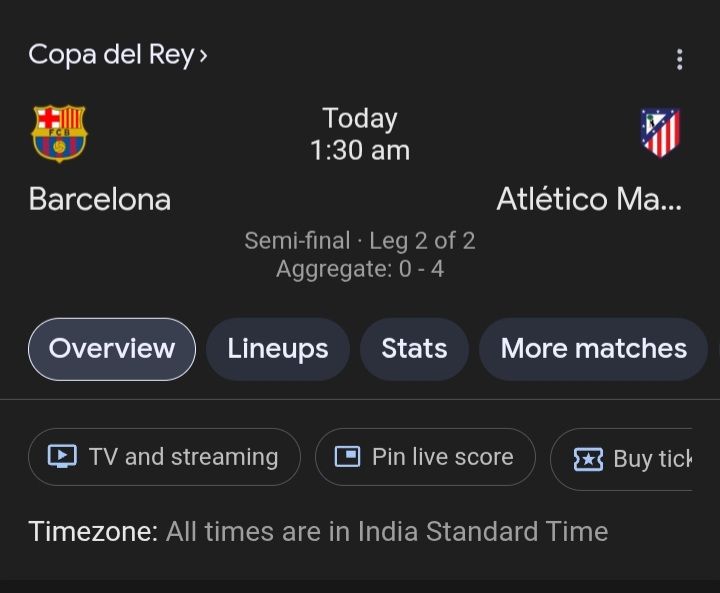Screen dimensions: 720x593
Task: Open the Barcelona team name
Action: pos(100,199)
